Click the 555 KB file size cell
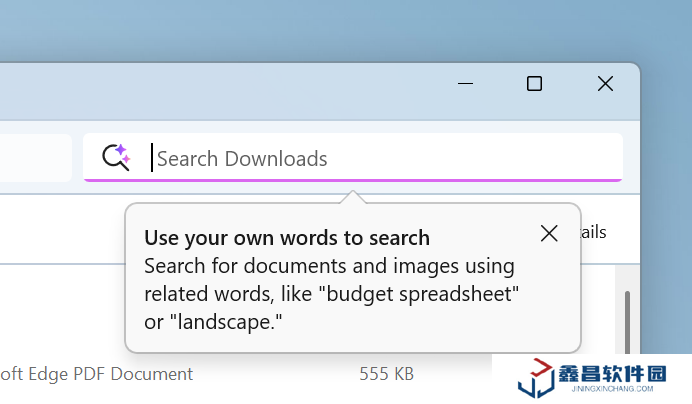 [x=386, y=374]
